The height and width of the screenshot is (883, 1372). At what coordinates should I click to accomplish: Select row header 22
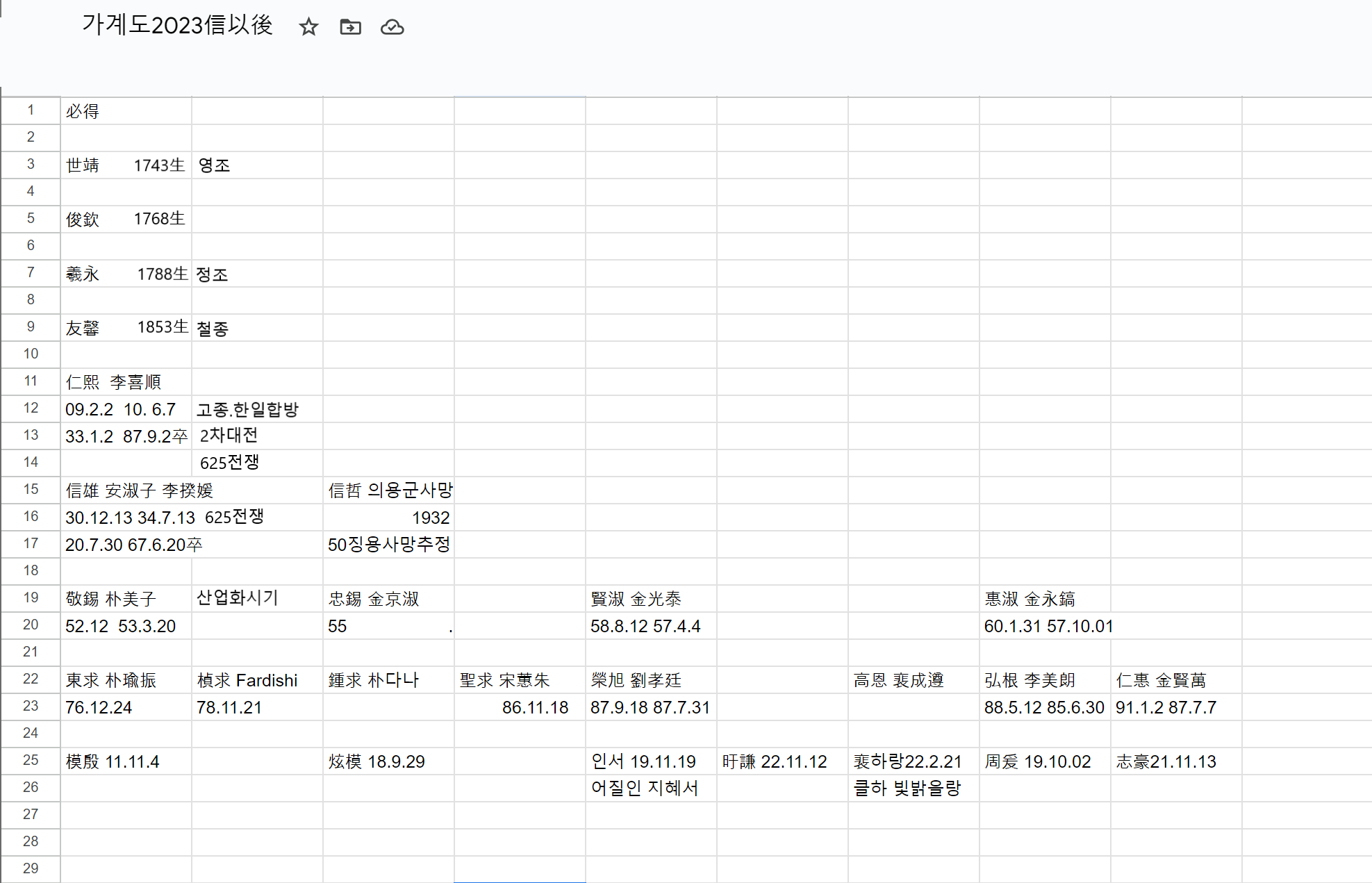click(31, 680)
